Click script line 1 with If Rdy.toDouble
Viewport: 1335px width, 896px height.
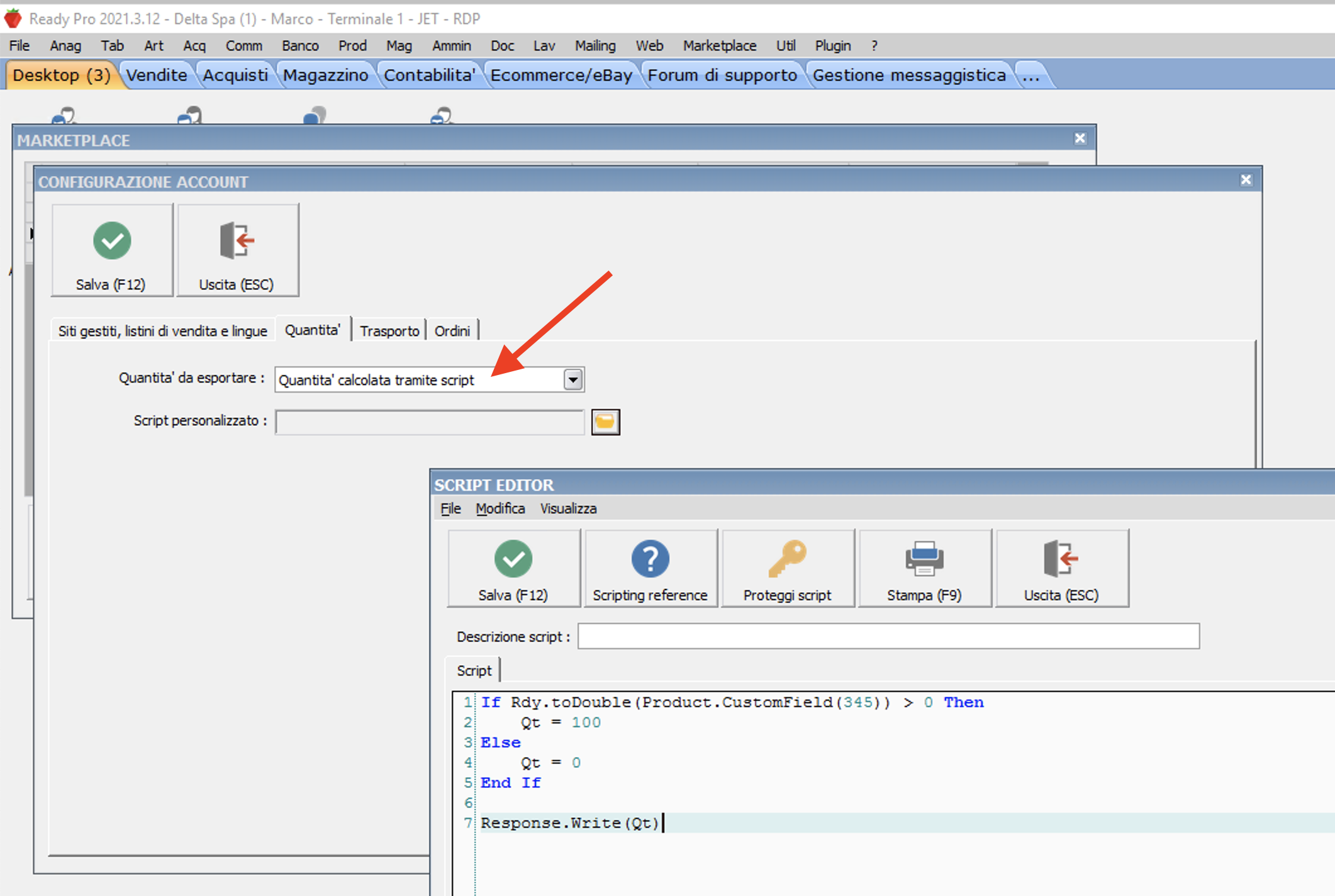732,702
